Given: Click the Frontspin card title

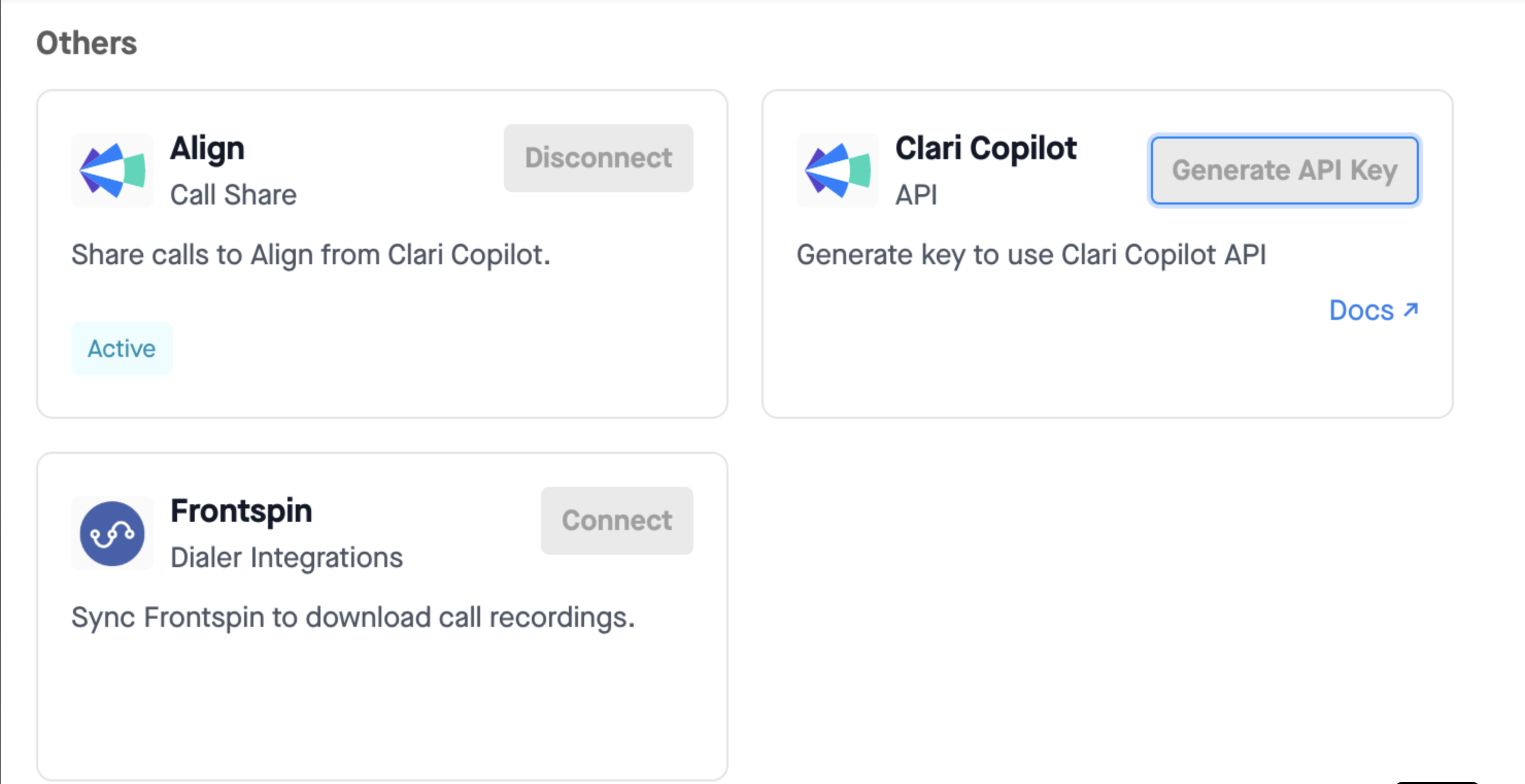Looking at the screenshot, I should pos(241,510).
